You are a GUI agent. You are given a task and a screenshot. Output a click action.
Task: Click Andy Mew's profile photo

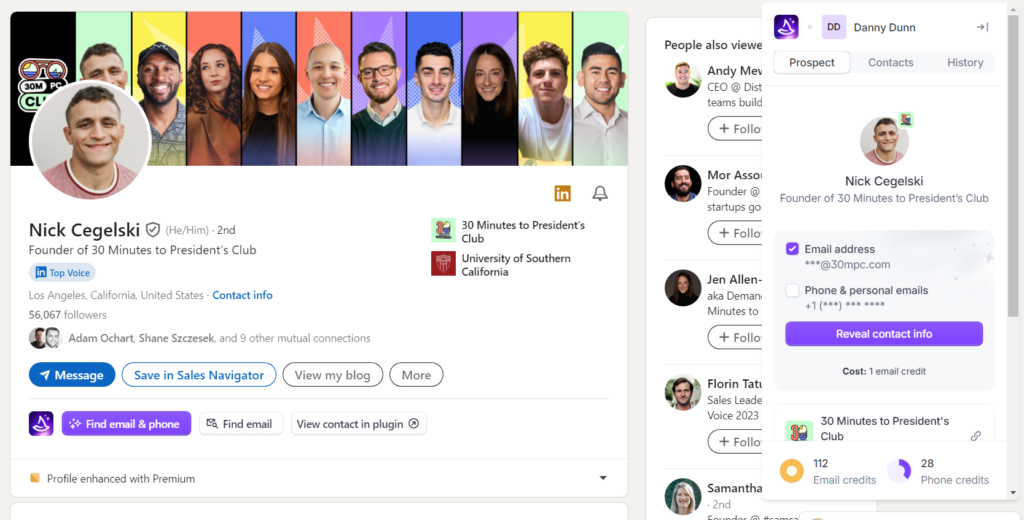(x=683, y=79)
